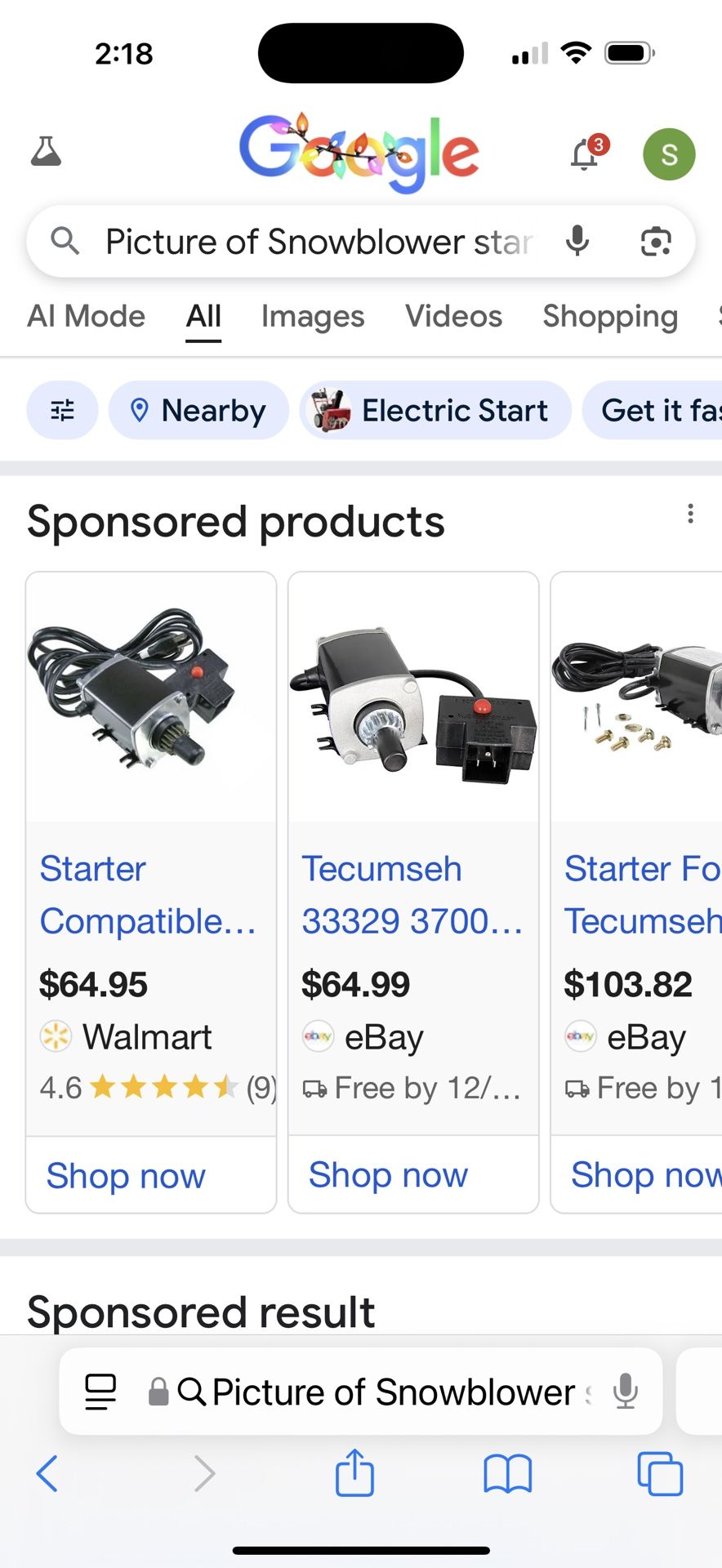Tap the Safari Share button

[x=354, y=1473]
